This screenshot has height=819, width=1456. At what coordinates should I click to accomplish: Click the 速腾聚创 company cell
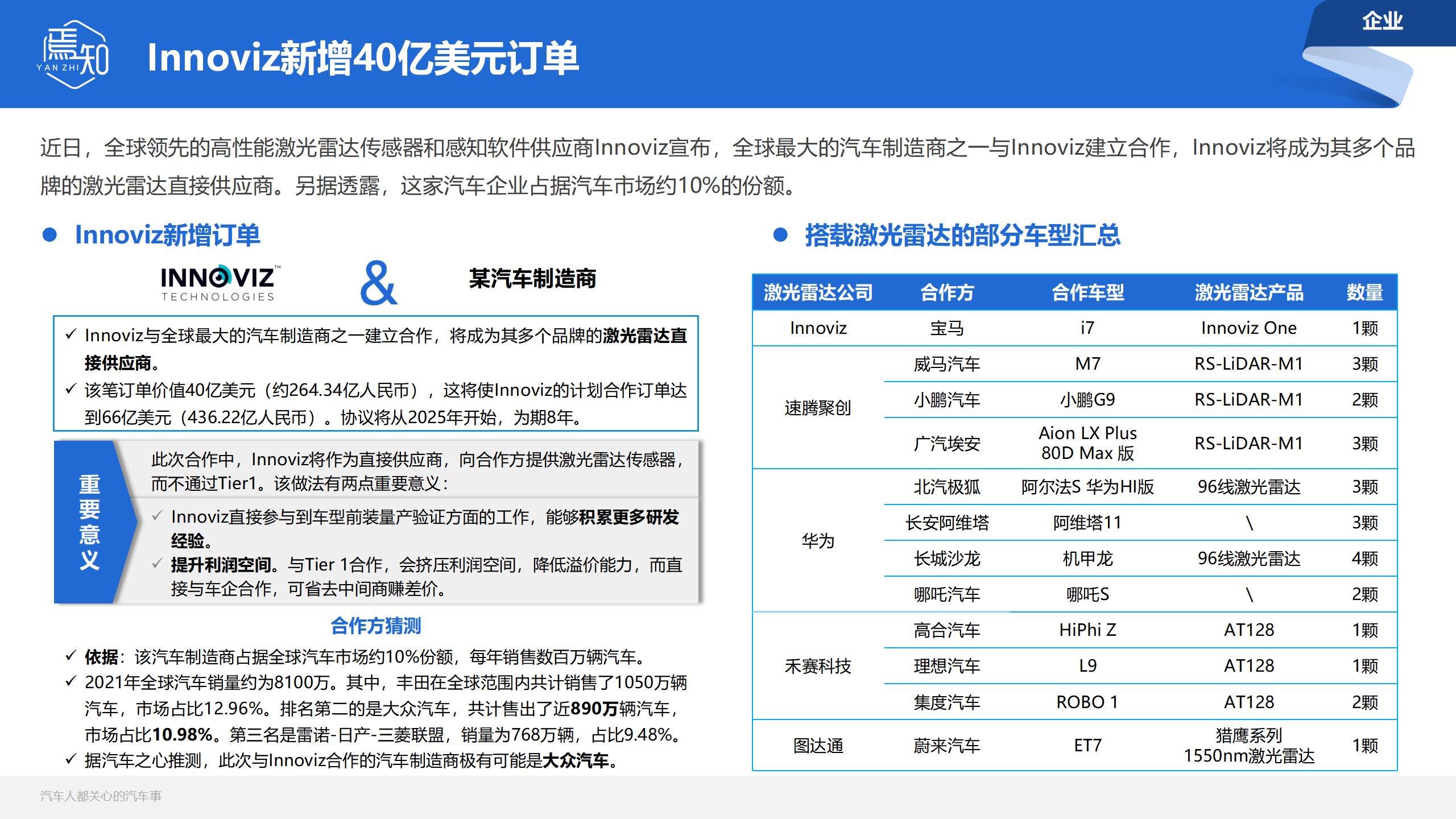[818, 408]
